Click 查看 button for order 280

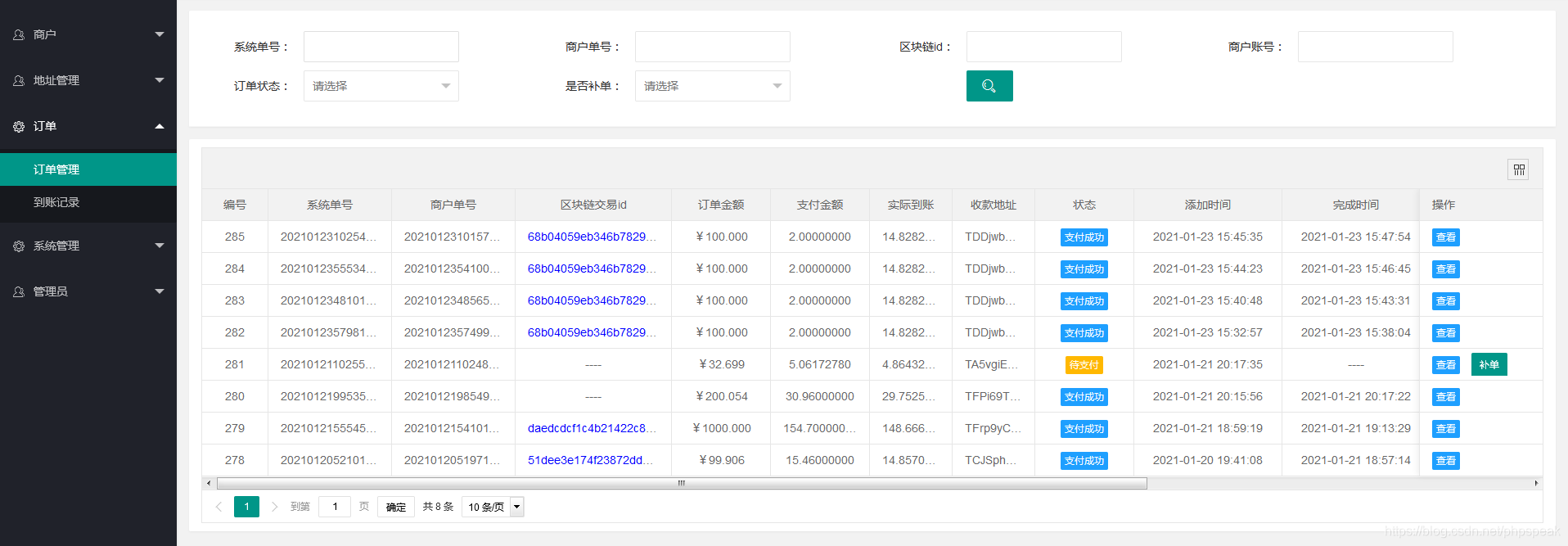point(1446,397)
